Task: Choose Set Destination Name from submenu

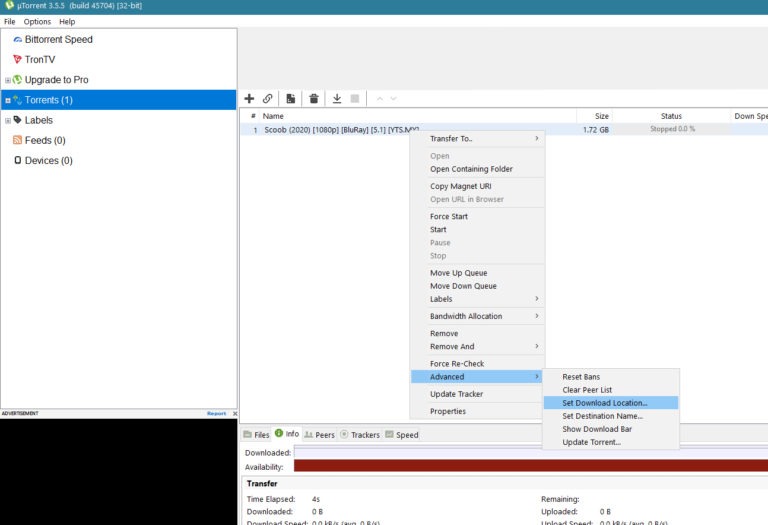Action: [x=611, y=416]
